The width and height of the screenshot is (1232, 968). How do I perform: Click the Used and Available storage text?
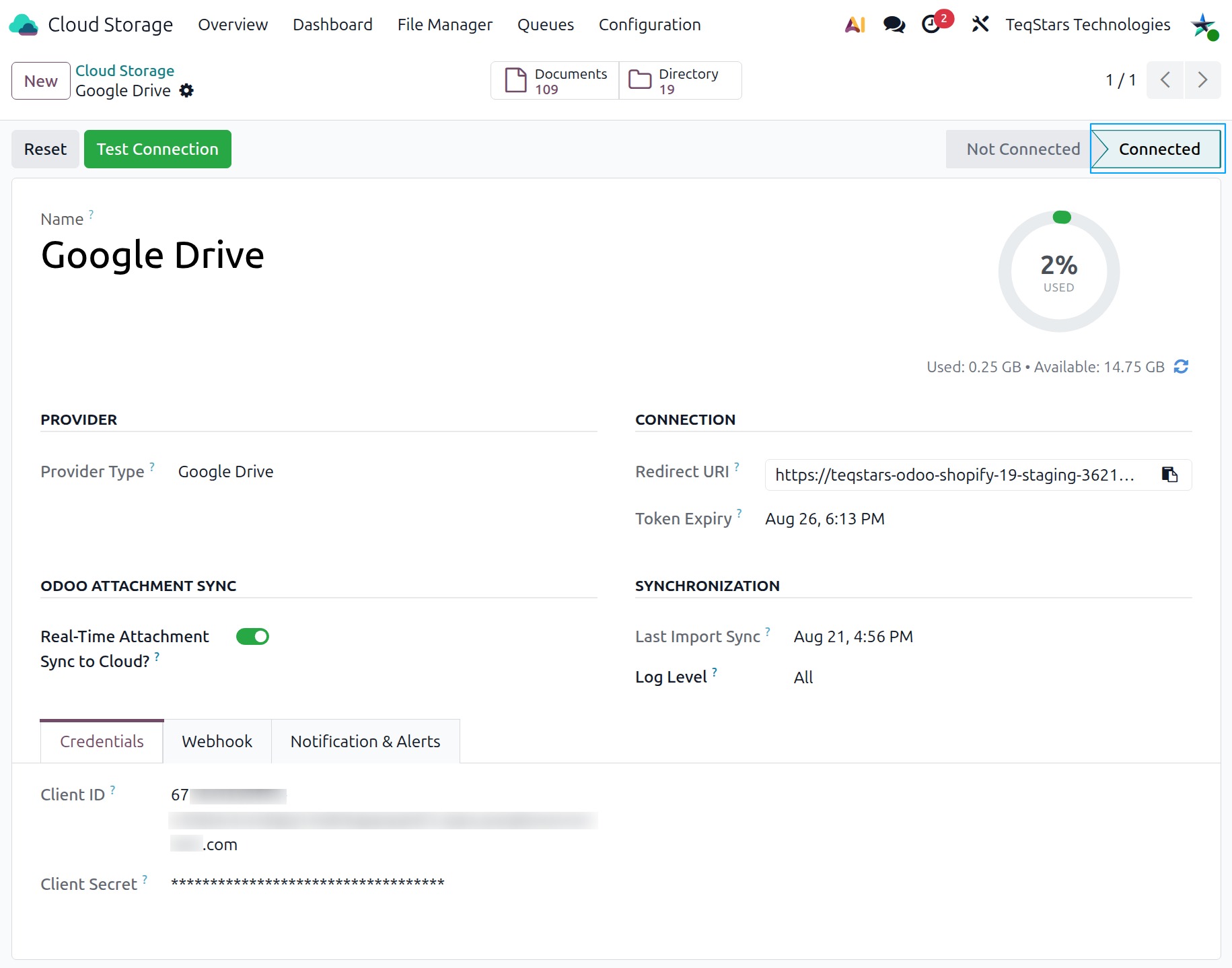pos(1046,367)
